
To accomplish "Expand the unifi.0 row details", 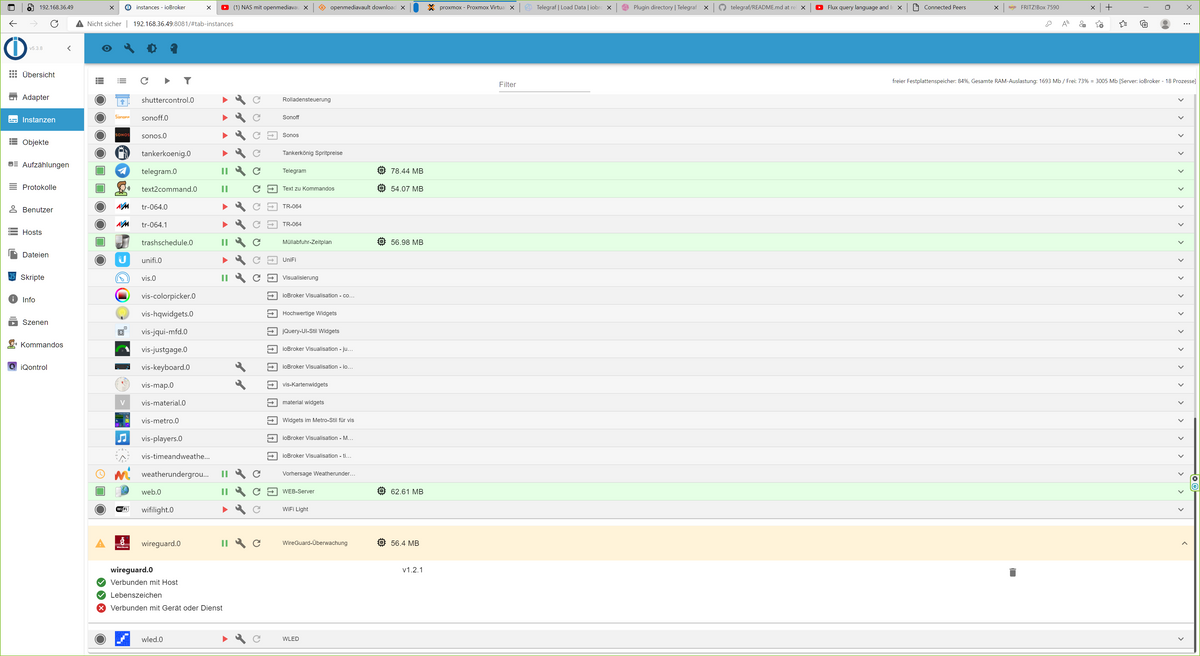I will coord(1181,260).
